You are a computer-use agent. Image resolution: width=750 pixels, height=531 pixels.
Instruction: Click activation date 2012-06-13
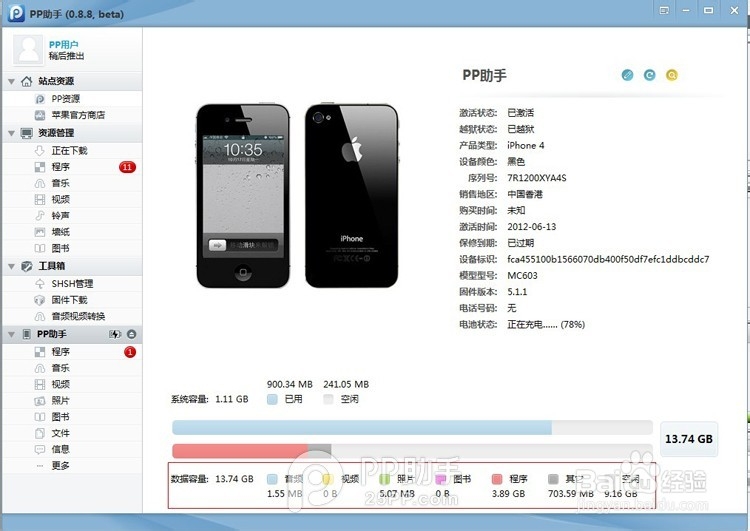pyautogui.click(x=531, y=227)
